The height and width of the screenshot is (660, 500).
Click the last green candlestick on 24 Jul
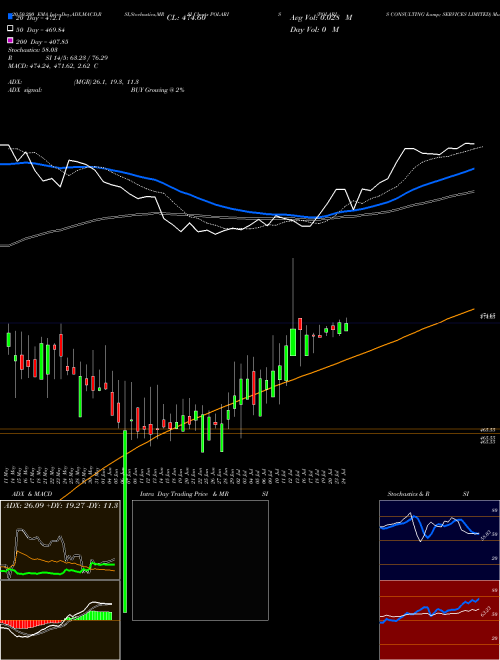coord(346,327)
